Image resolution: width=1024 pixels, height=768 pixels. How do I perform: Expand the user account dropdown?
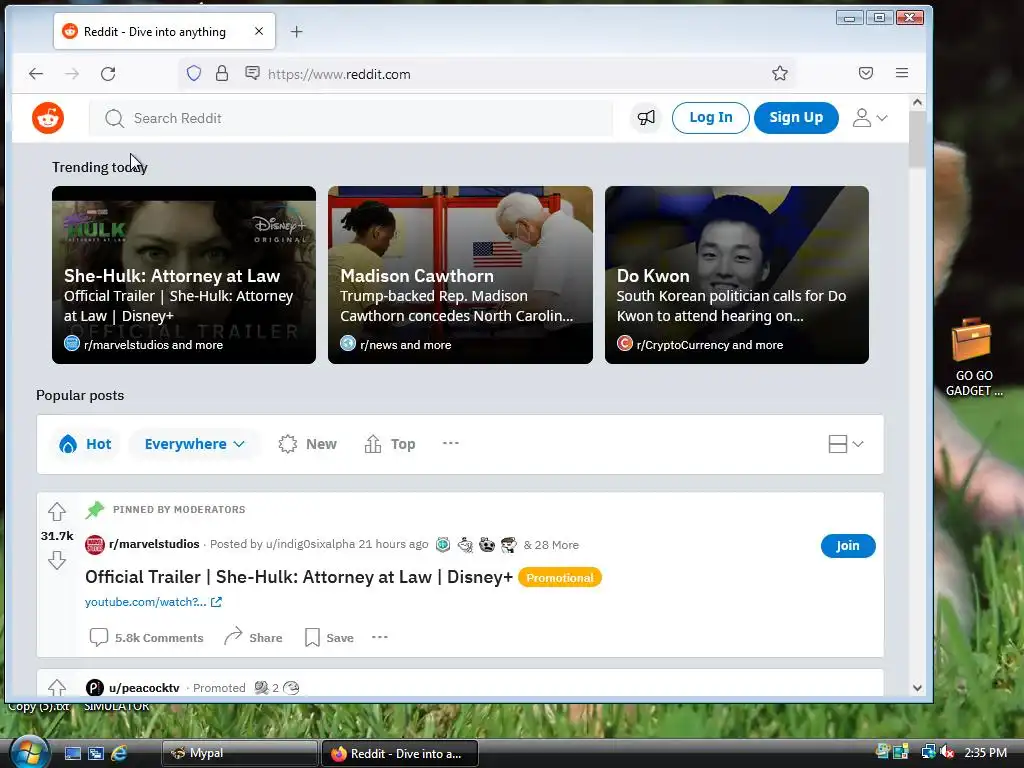point(870,118)
